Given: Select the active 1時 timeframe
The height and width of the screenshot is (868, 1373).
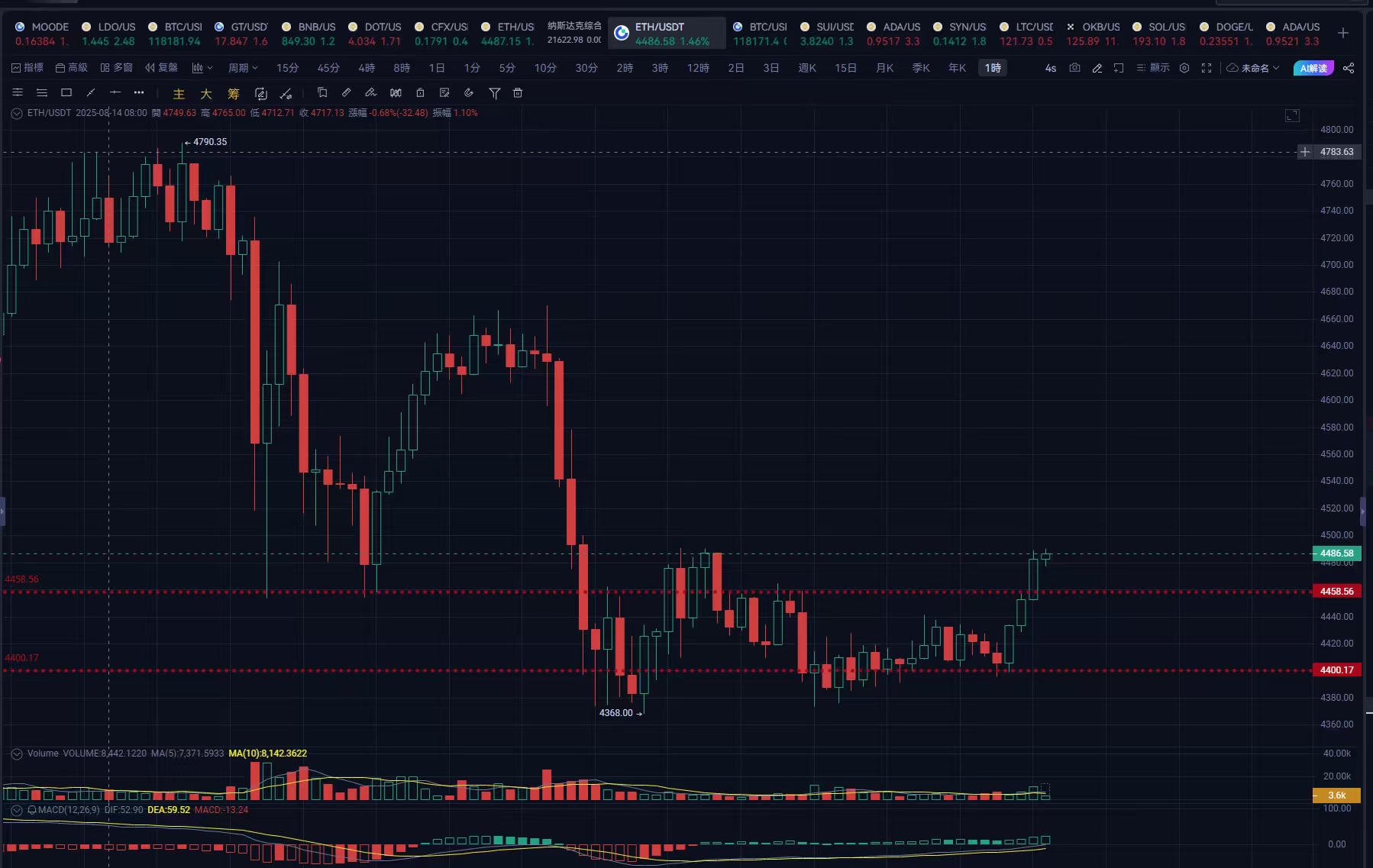Looking at the screenshot, I should pyautogui.click(x=993, y=68).
